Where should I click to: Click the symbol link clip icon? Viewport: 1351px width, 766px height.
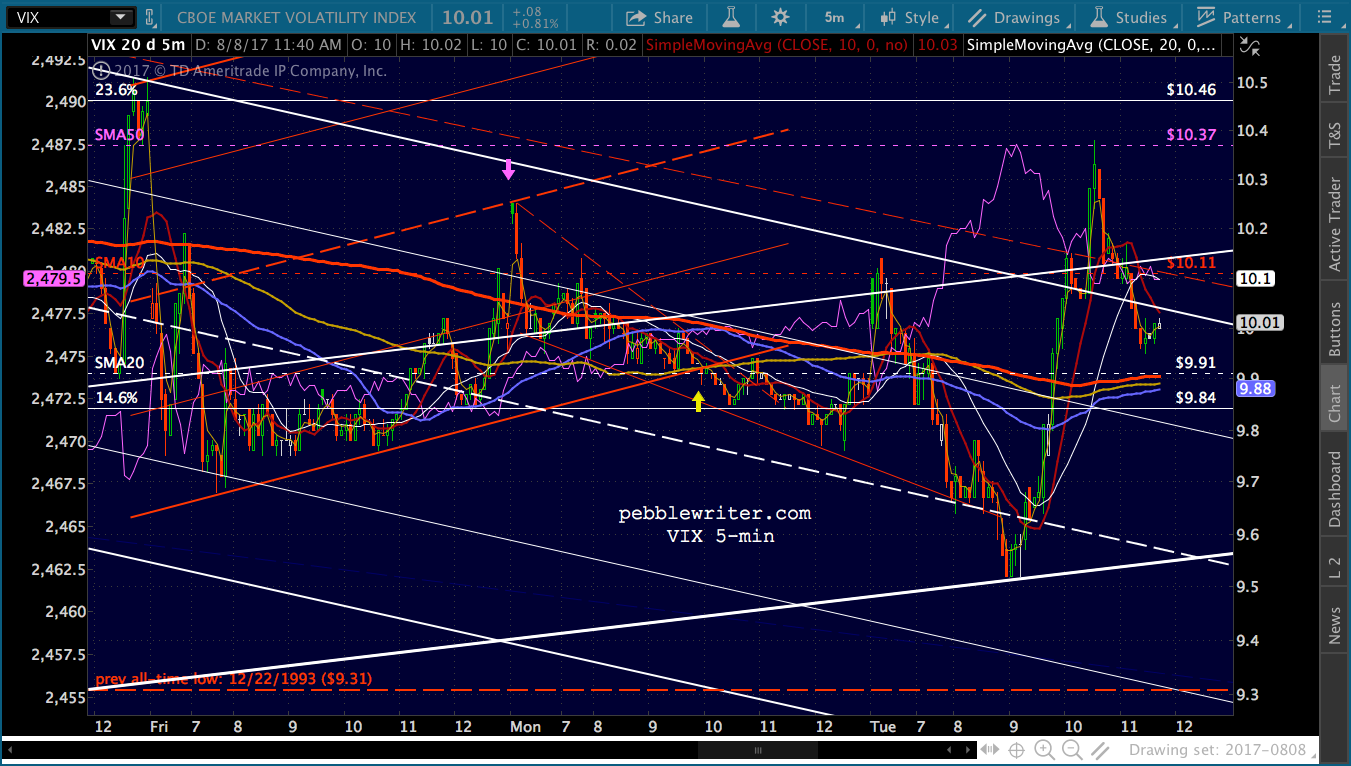150,17
